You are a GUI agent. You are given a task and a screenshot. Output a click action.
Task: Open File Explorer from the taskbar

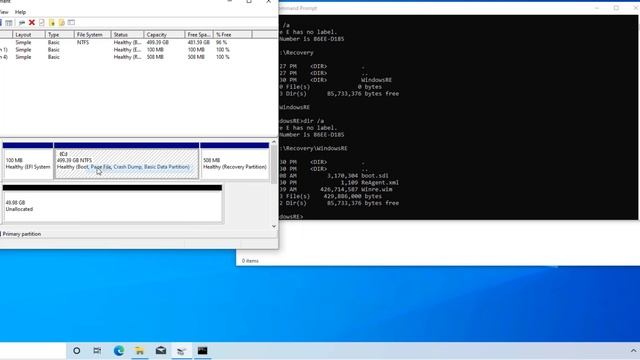pyautogui.click(x=140, y=351)
